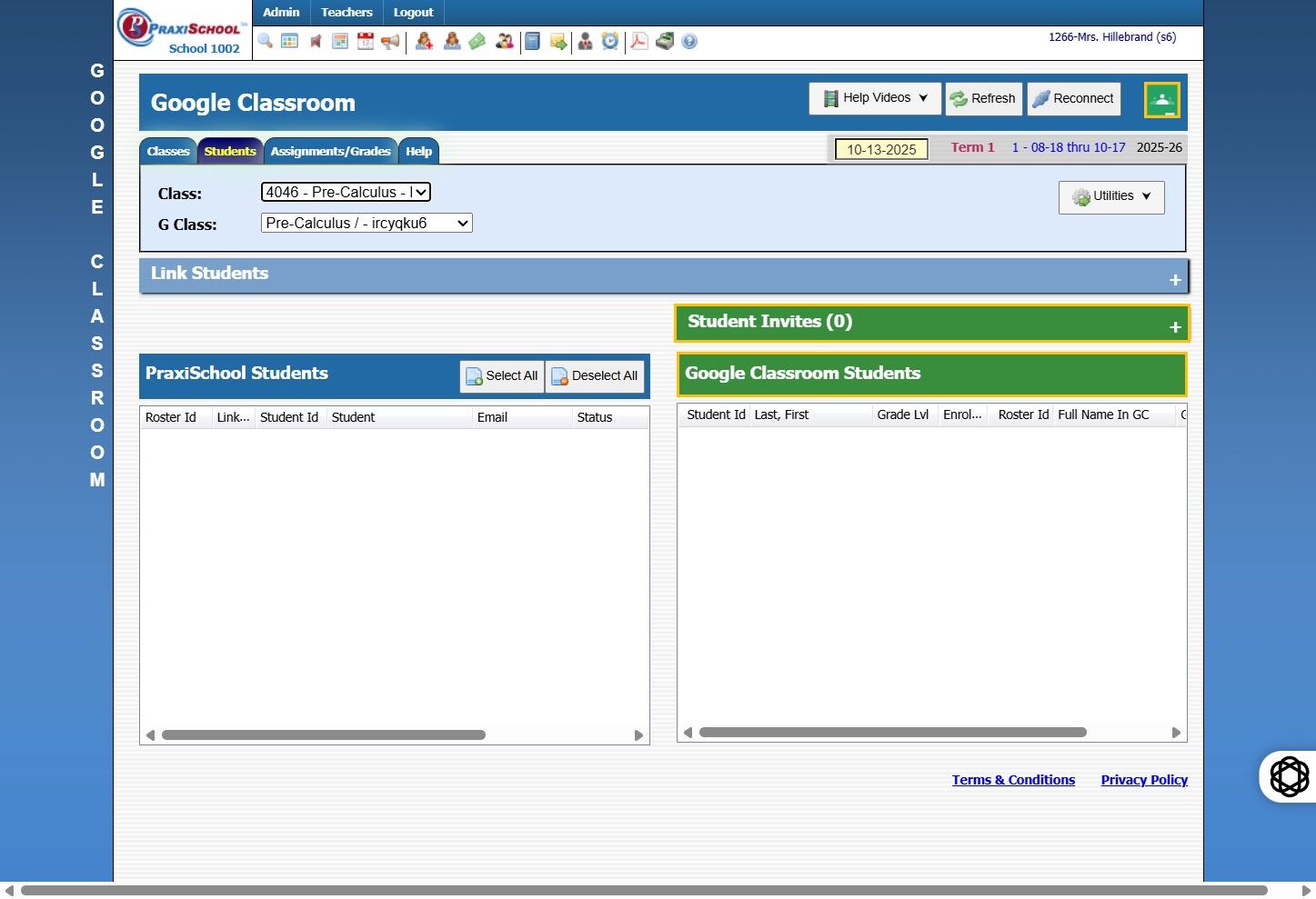
Task: Open the G Class dropdown Pre-Calculus ircyqku6
Action: [x=367, y=223]
